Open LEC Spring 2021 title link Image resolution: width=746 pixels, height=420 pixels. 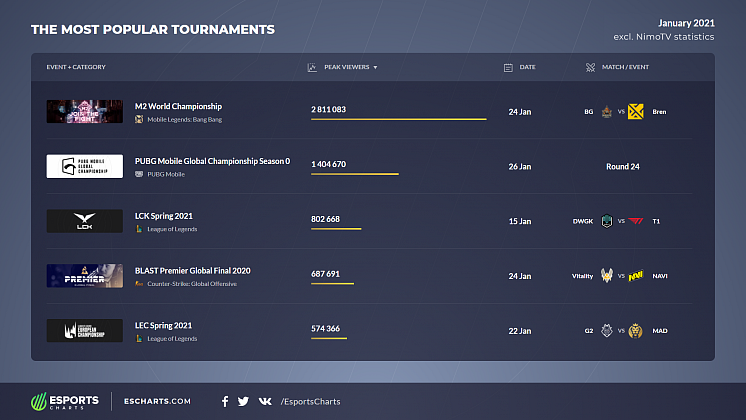pyautogui.click(x=163, y=325)
